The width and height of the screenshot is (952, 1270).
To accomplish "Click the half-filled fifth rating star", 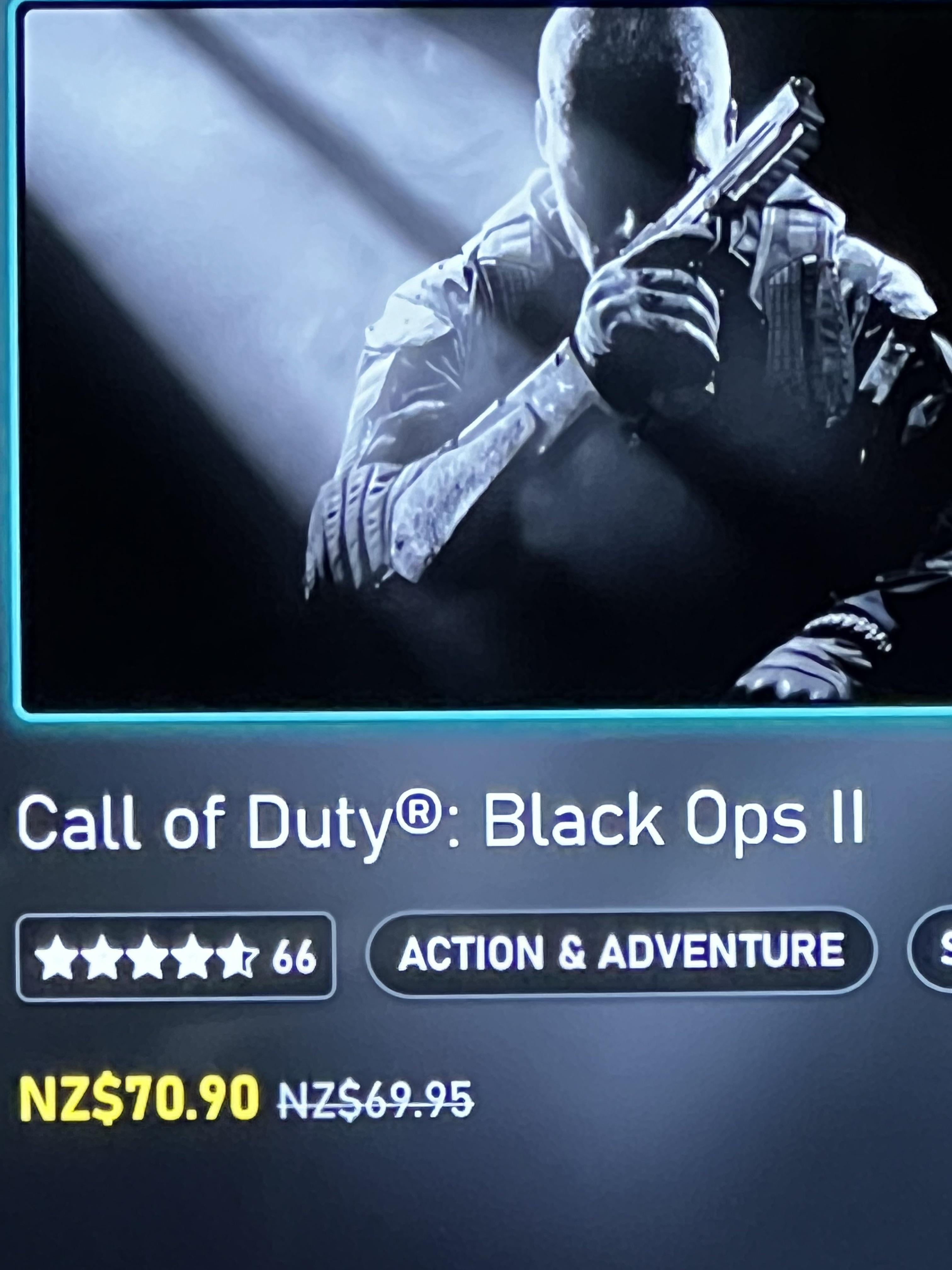I will click(237, 957).
